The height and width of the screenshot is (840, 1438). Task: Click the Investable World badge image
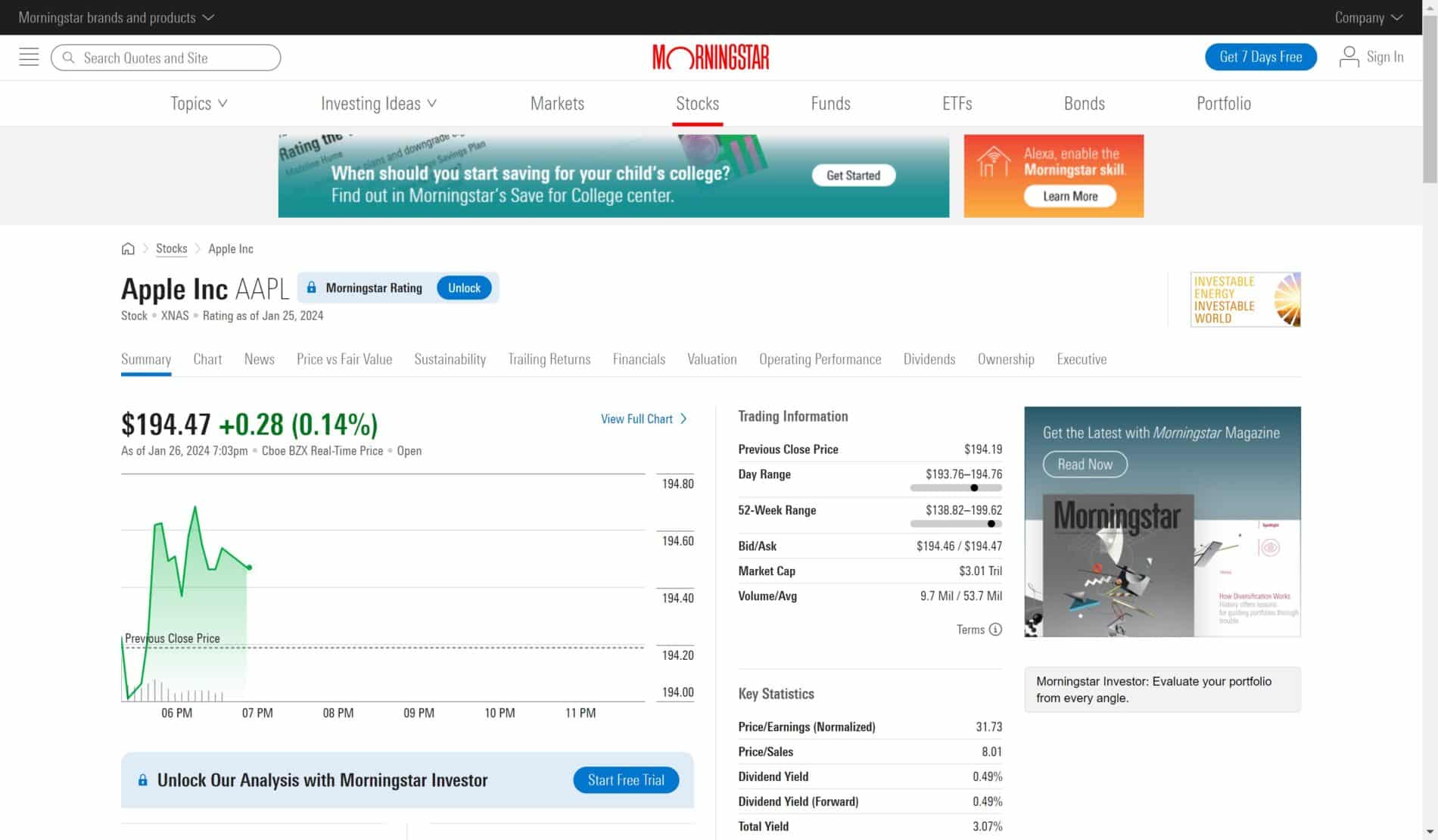click(1245, 300)
